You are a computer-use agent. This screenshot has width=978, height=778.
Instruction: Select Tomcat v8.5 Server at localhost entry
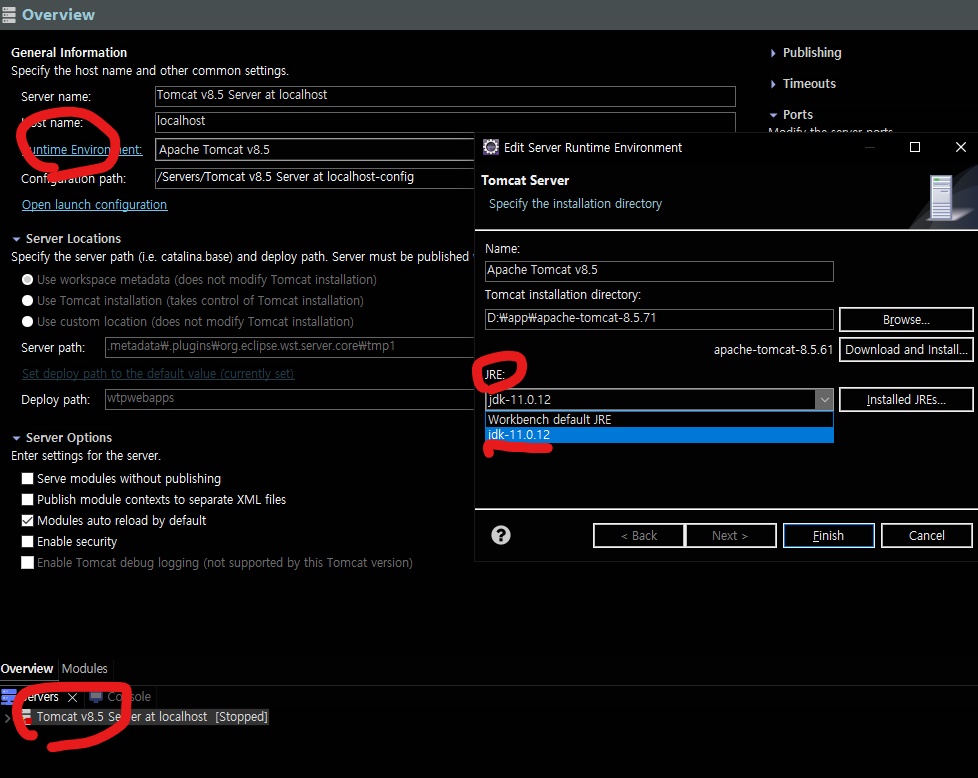pos(145,717)
